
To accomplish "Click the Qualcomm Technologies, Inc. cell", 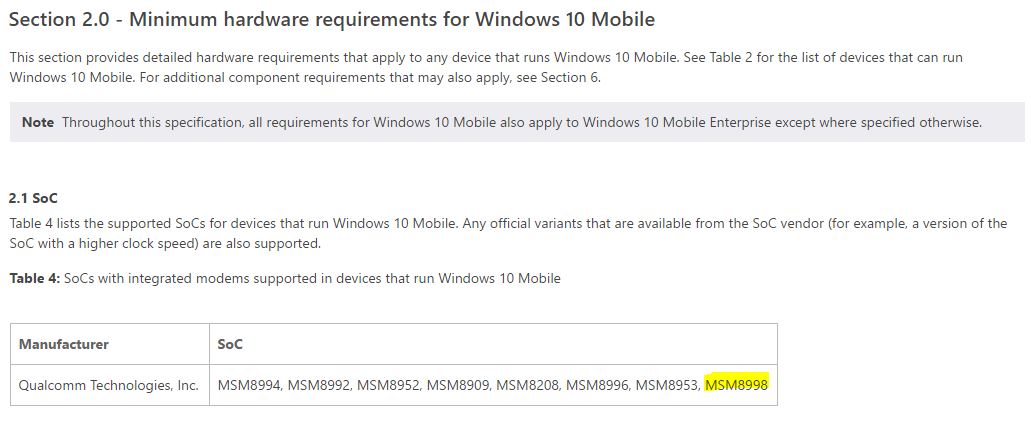I will point(108,385).
